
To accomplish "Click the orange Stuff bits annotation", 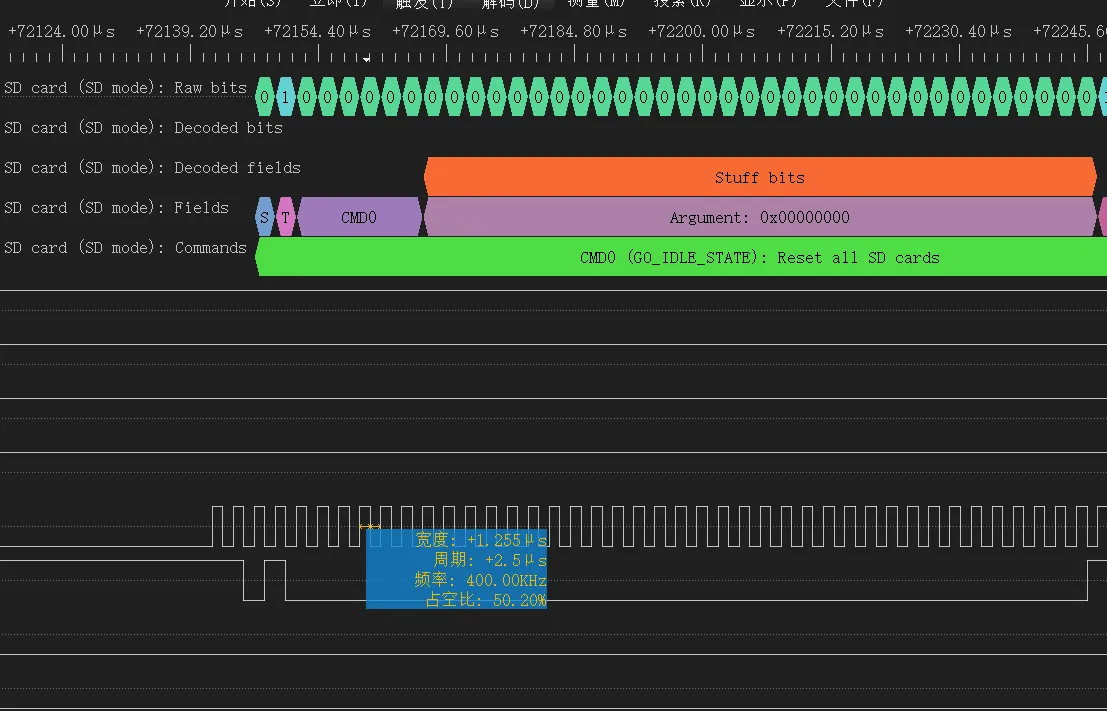I will (x=759, y=177).
